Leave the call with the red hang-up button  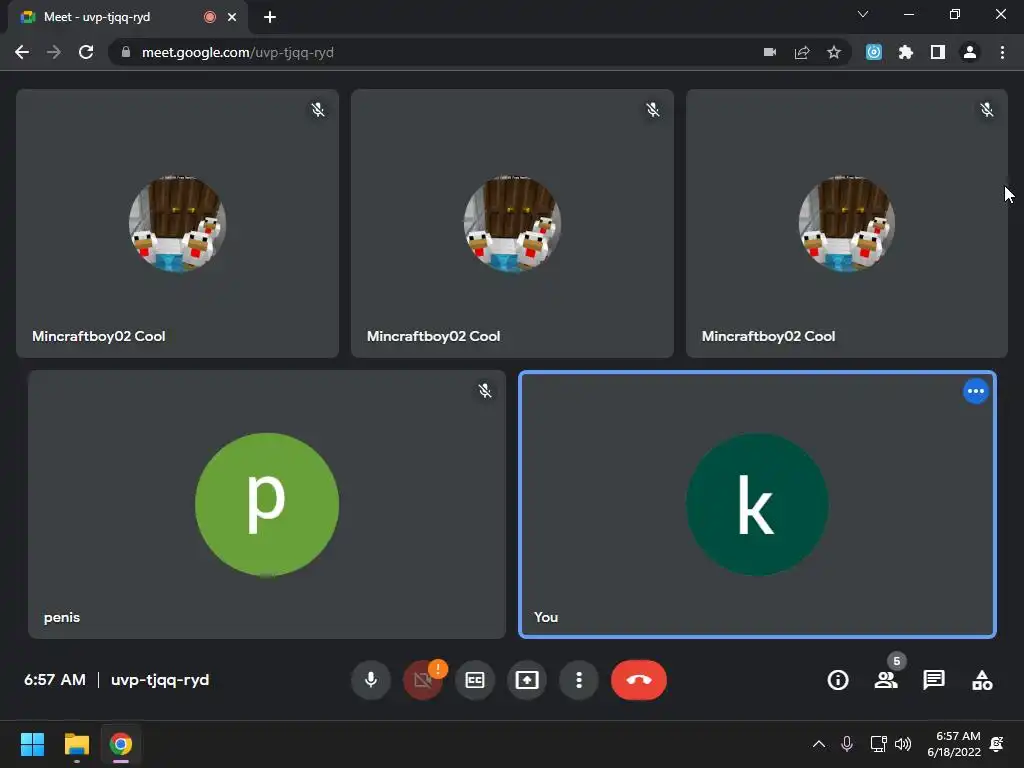tap(639, 680)
